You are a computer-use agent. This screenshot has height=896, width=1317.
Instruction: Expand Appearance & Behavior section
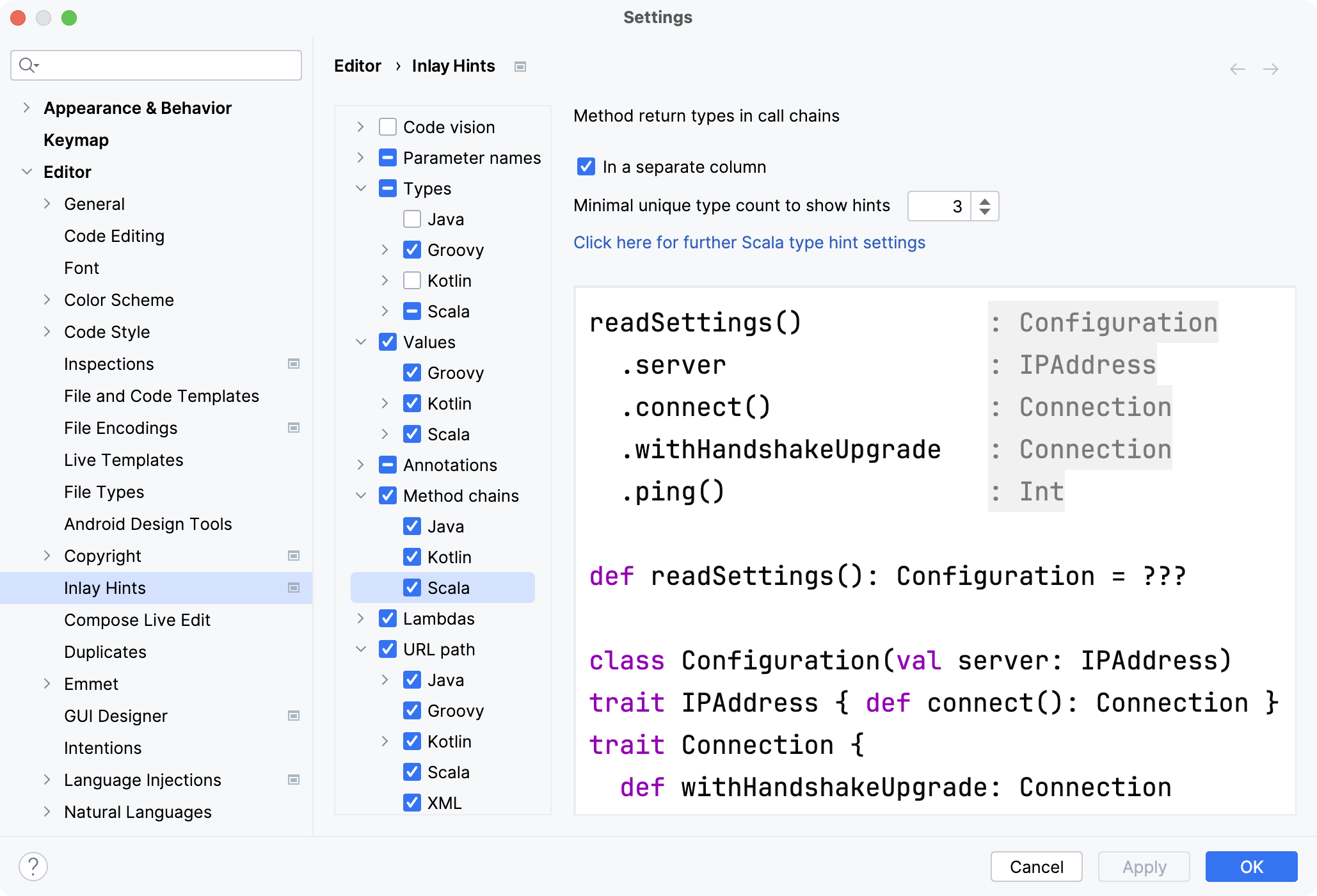point(26,108)
